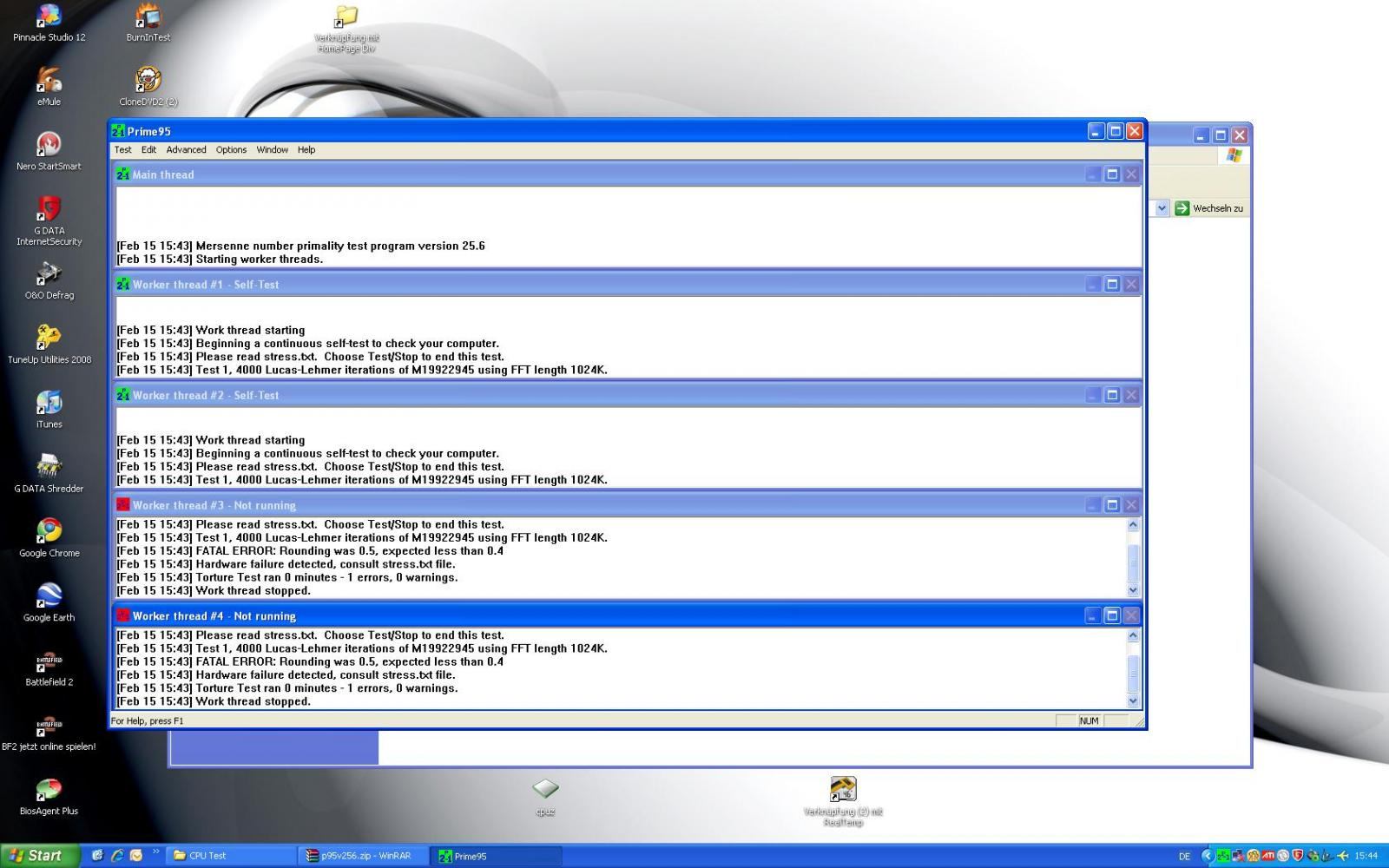Click the Worker thread #2 - Self-Test title bar
Screen dimensions: 1389x868
click(628, 395)
